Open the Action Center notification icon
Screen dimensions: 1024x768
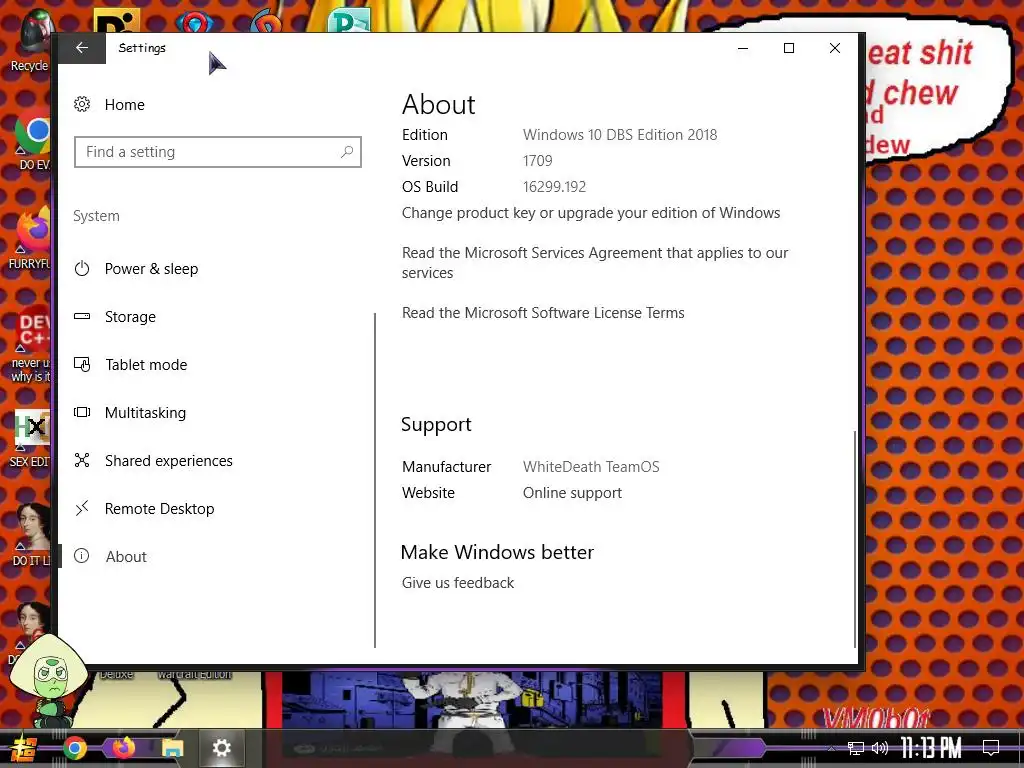(x=991, y=748)
